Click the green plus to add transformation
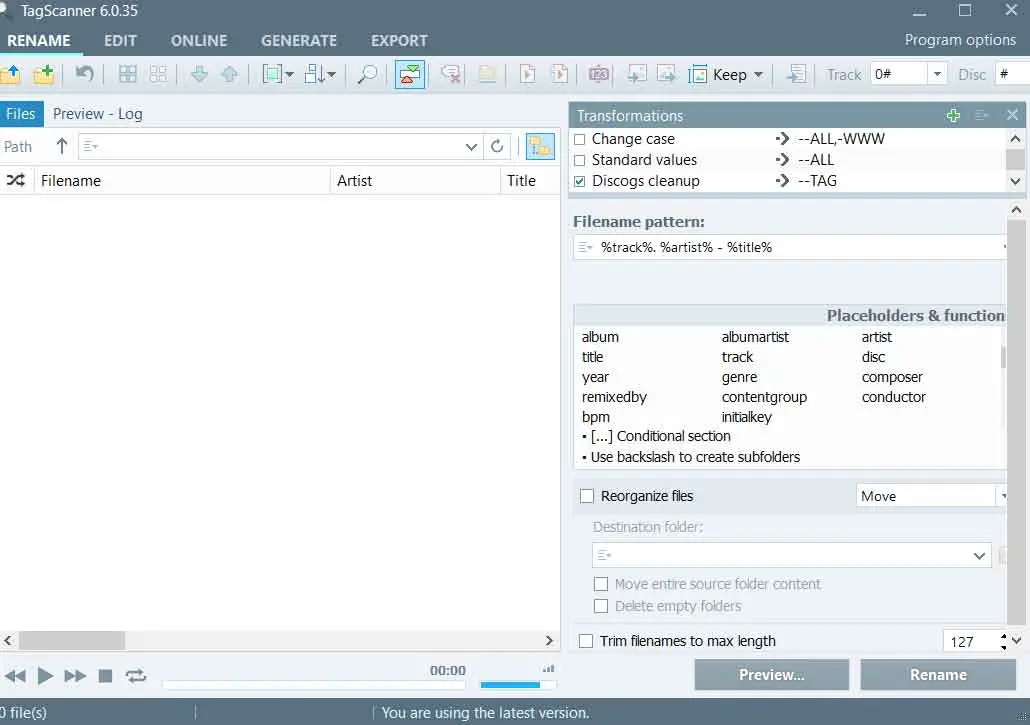Viewport: 1030px width, 725px height. click(x=953, y=115)
